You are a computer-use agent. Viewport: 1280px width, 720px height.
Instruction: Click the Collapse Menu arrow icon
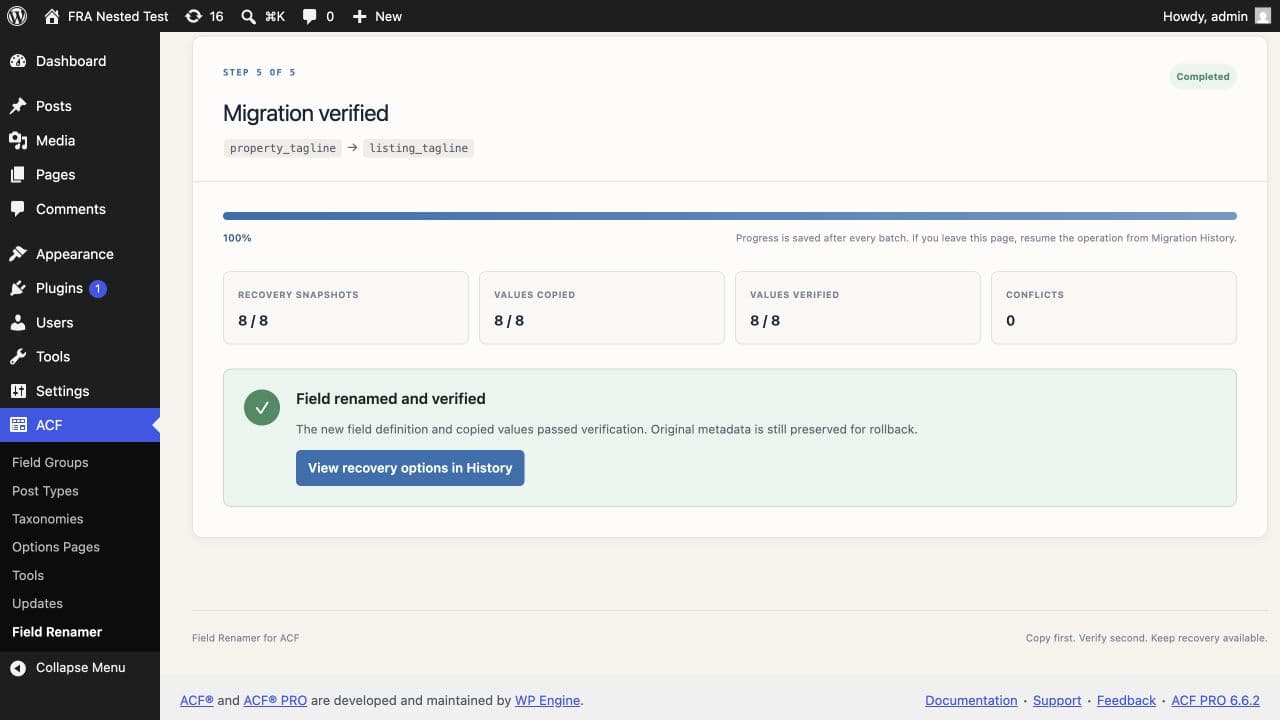coord(18,667)
